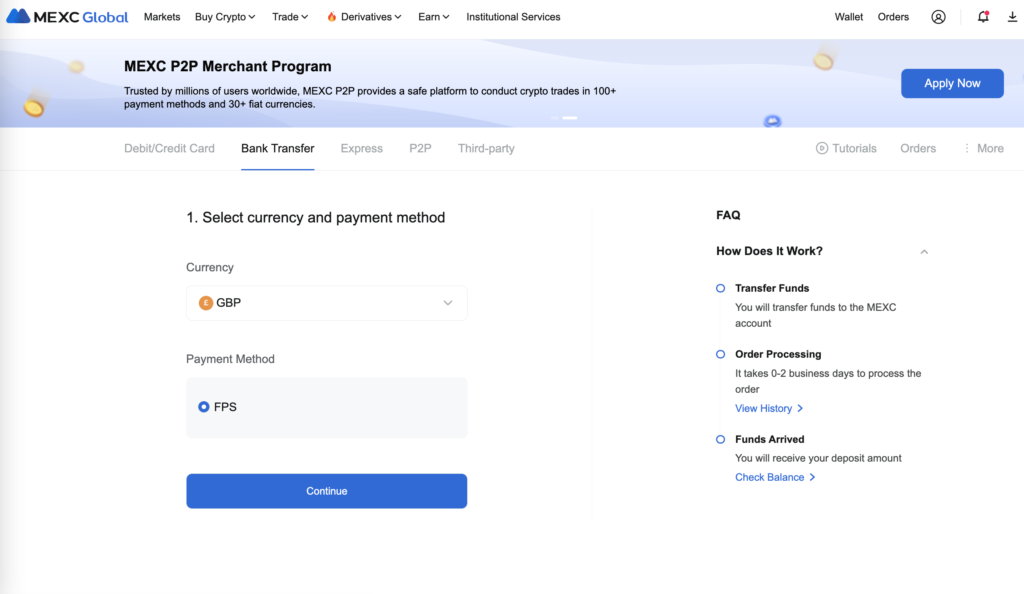Viewport: 1024px width, 594px height.
Task: Click the Tutorials play icon
Action: (x=822, y=148)
